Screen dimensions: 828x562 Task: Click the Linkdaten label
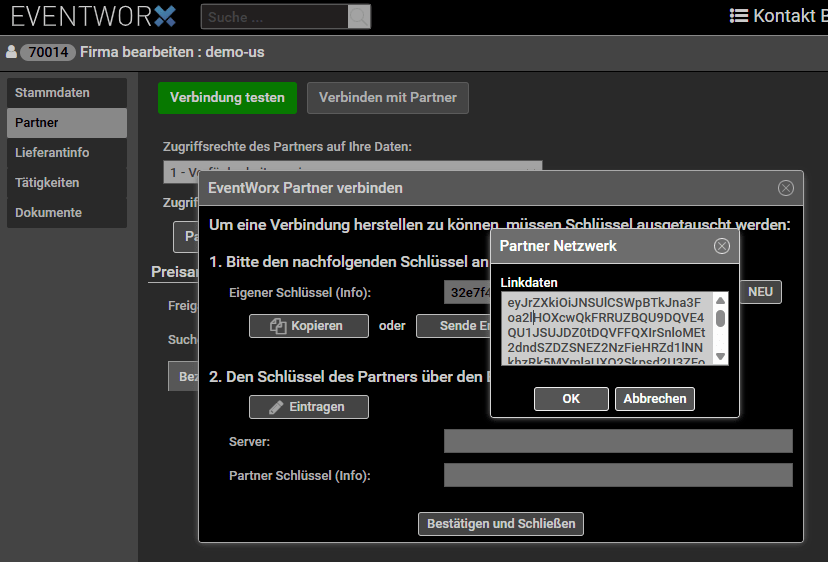pos(529,283)
